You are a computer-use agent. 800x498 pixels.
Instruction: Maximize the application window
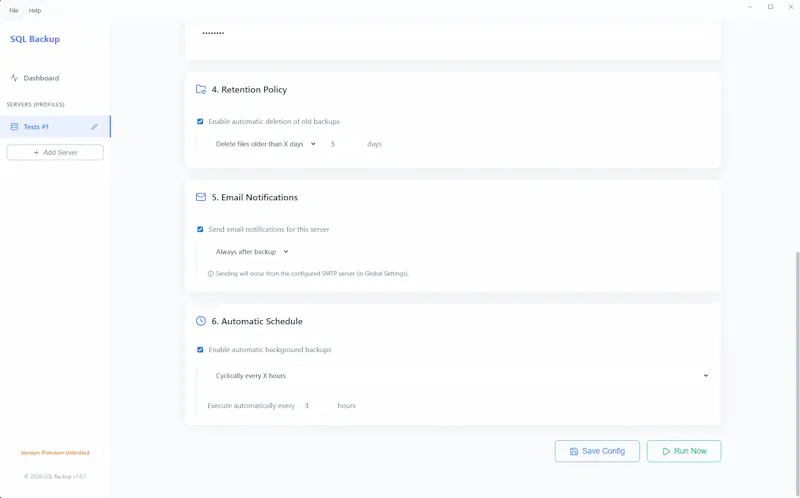(770, 7)
